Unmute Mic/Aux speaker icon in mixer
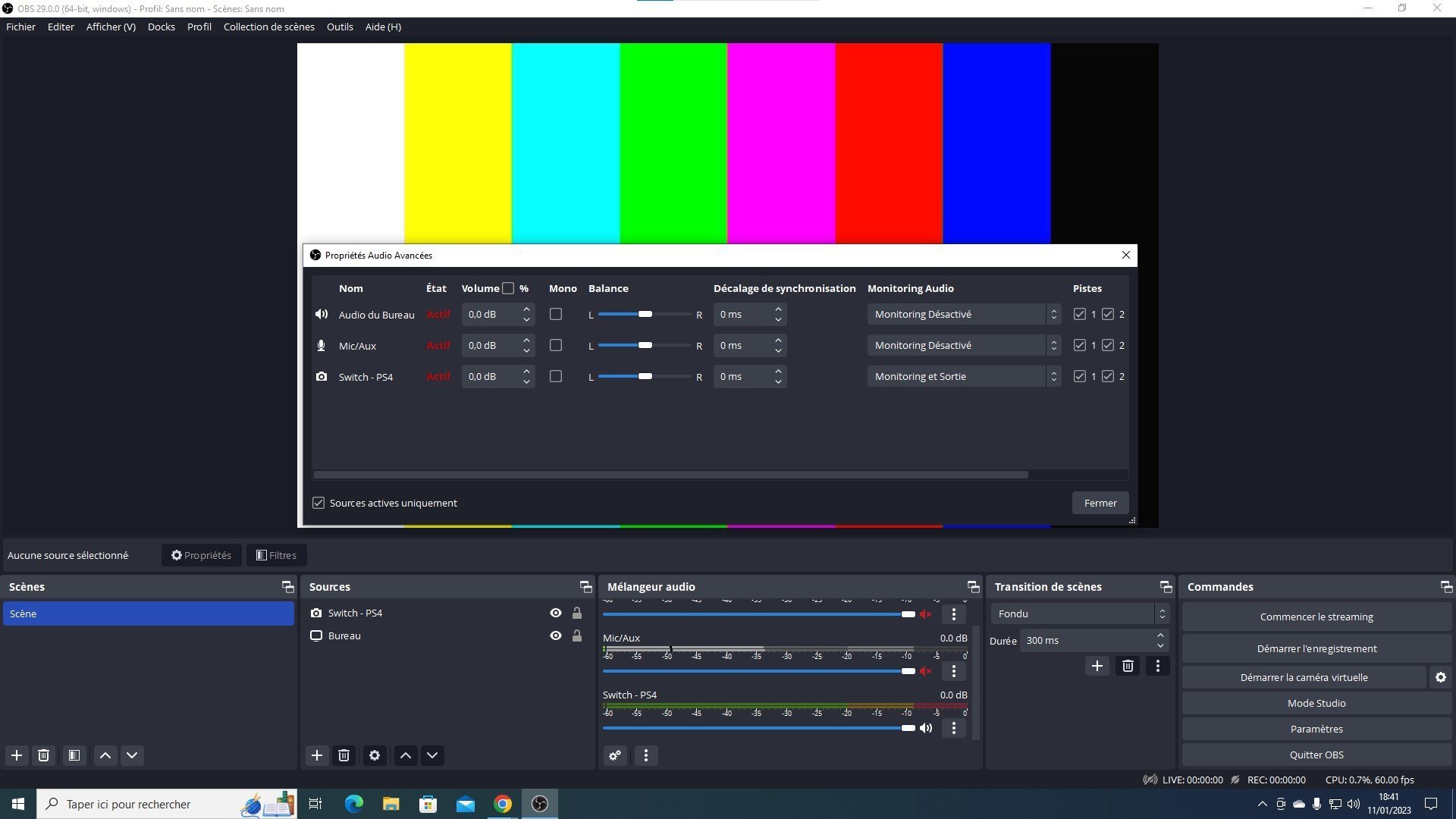Viewport: 1456px width, 819px height. click(926, 671)
